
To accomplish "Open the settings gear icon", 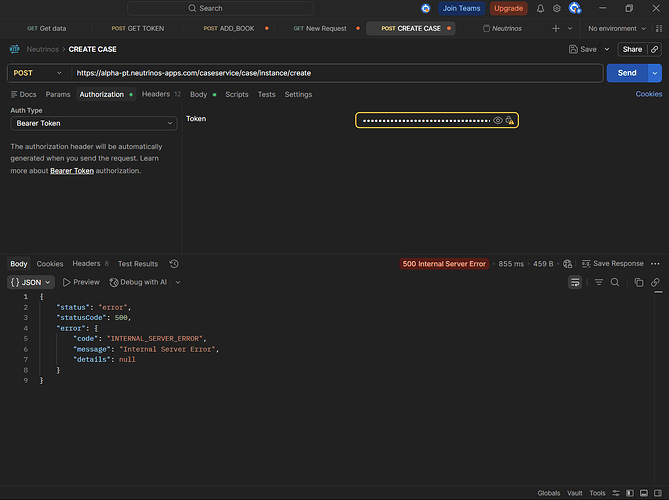I will [x=556, y=9].
